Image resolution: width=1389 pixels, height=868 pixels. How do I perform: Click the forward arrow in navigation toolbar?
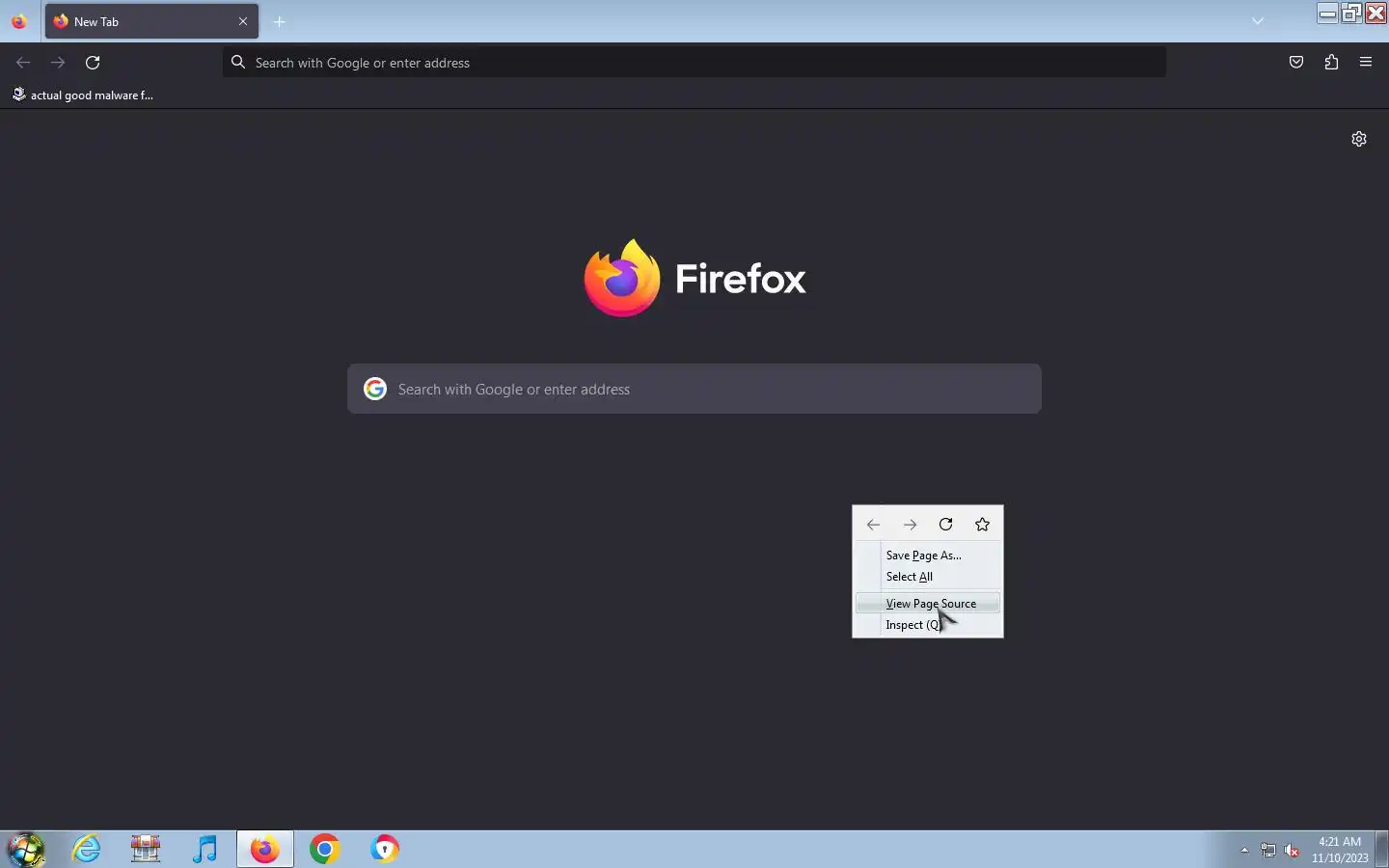(x=58, y=63)
